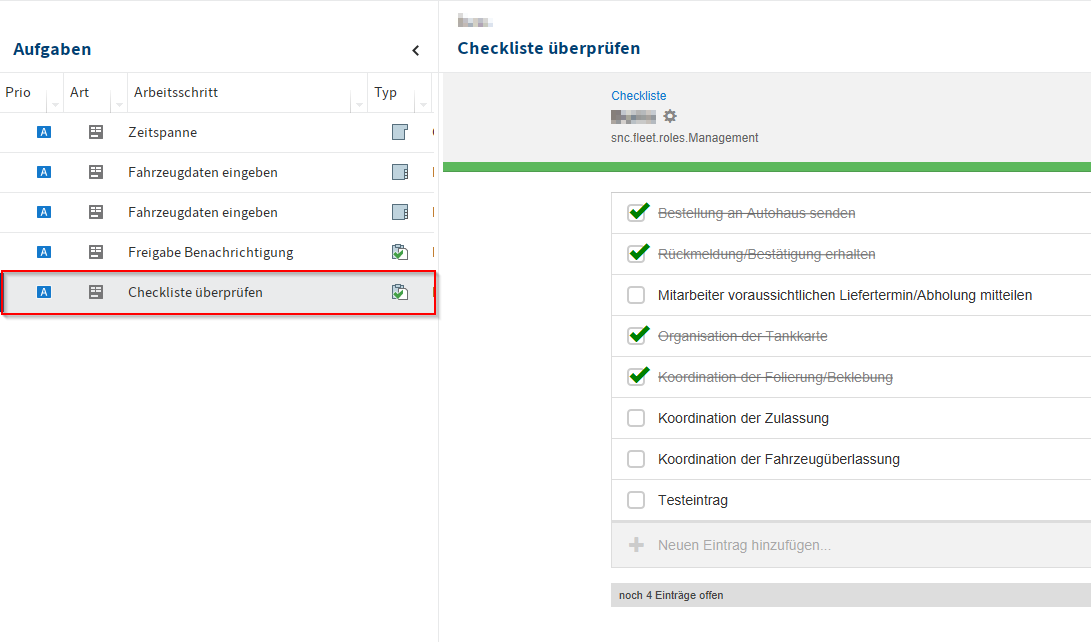Screen dimensions: 1091x642
Task: Open Prio column filter dropdown
Action: point(55,104)
